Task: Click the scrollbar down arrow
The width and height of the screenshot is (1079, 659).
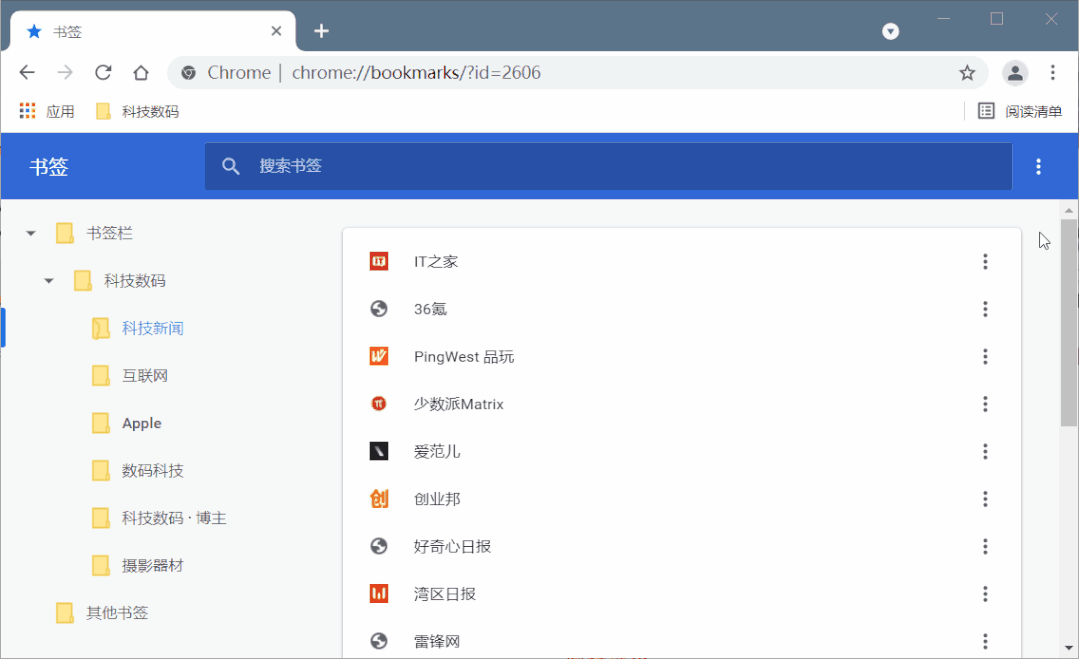Action: (x=1069, y=648)
